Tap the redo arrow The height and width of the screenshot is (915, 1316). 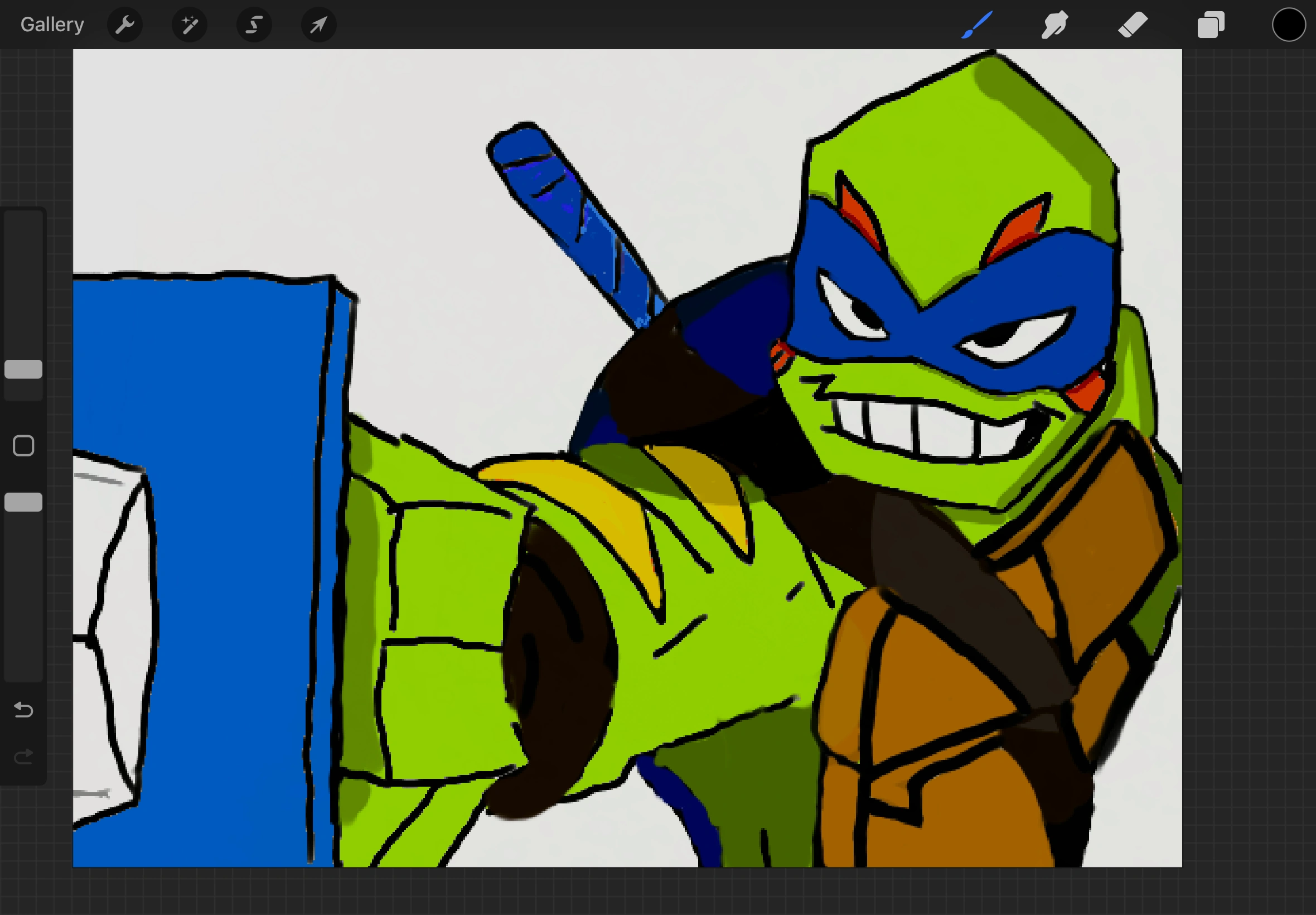pos(23,755)
